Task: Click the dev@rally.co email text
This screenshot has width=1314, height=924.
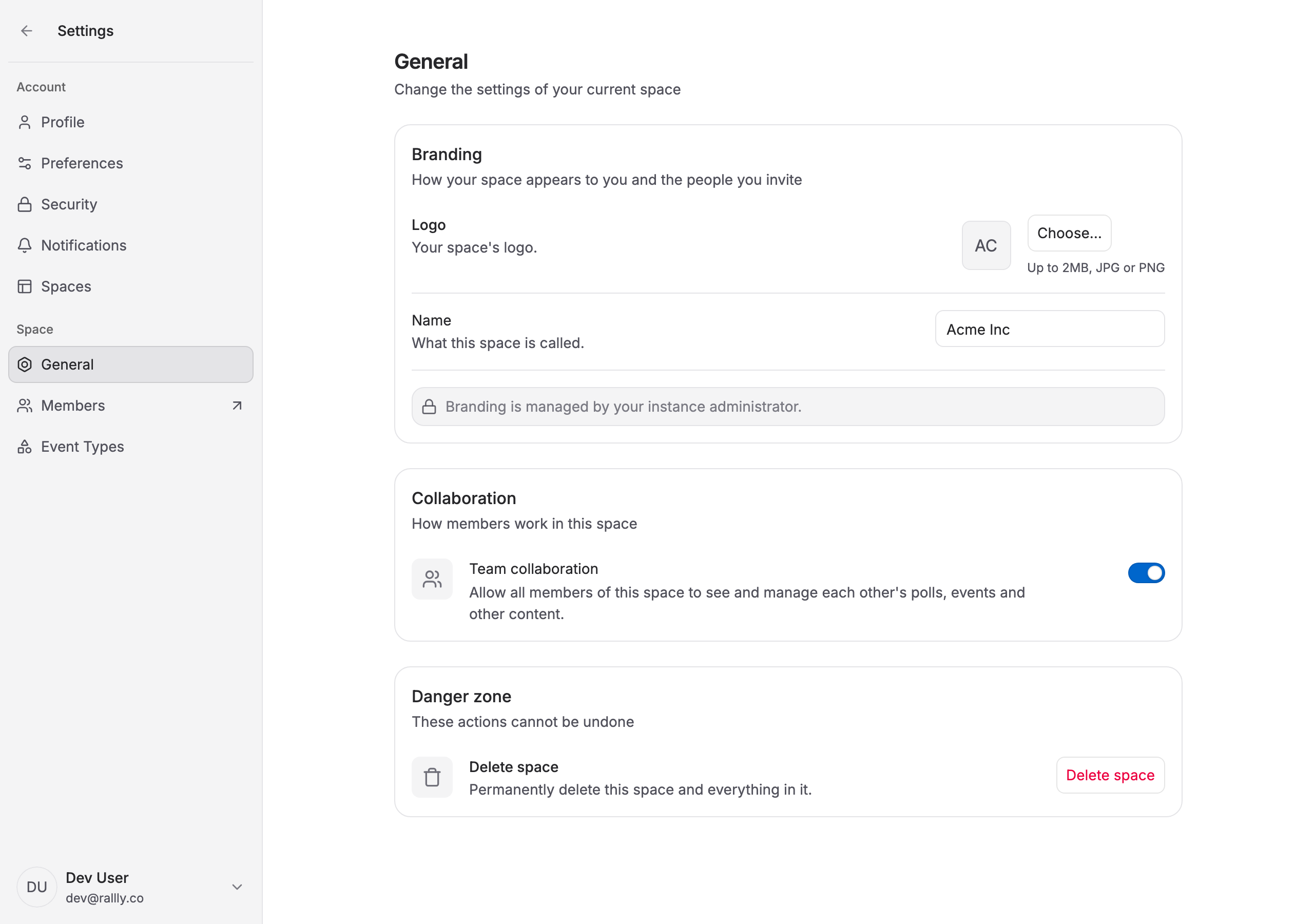Action: 105,898
